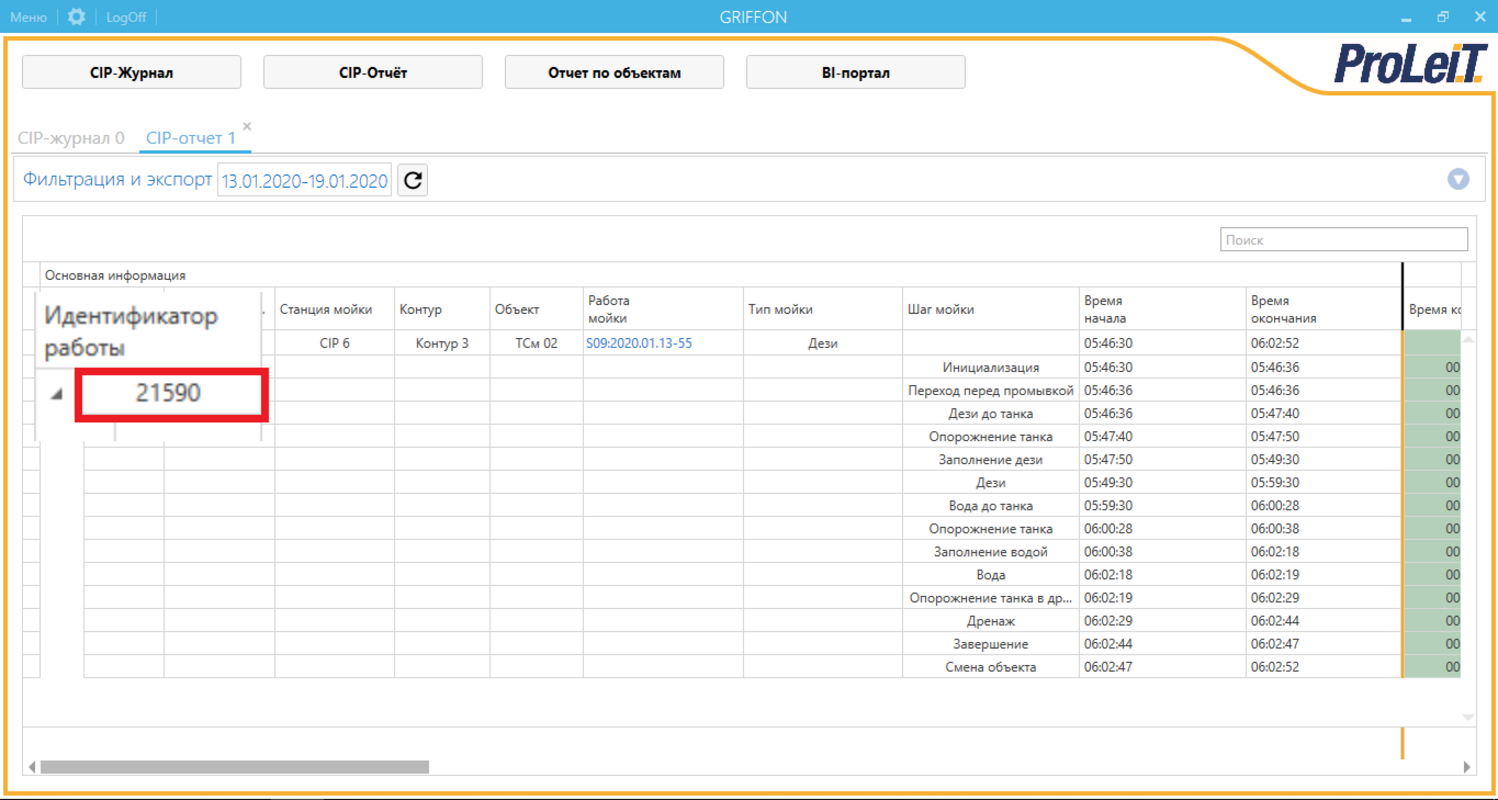Select the Дренаж step row

(991, 621)
